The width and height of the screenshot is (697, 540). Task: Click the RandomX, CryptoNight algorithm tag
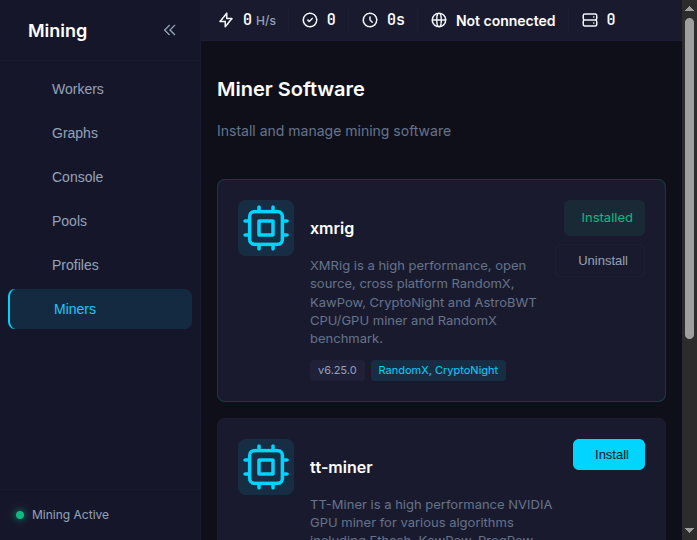click(x=438, y=370)
